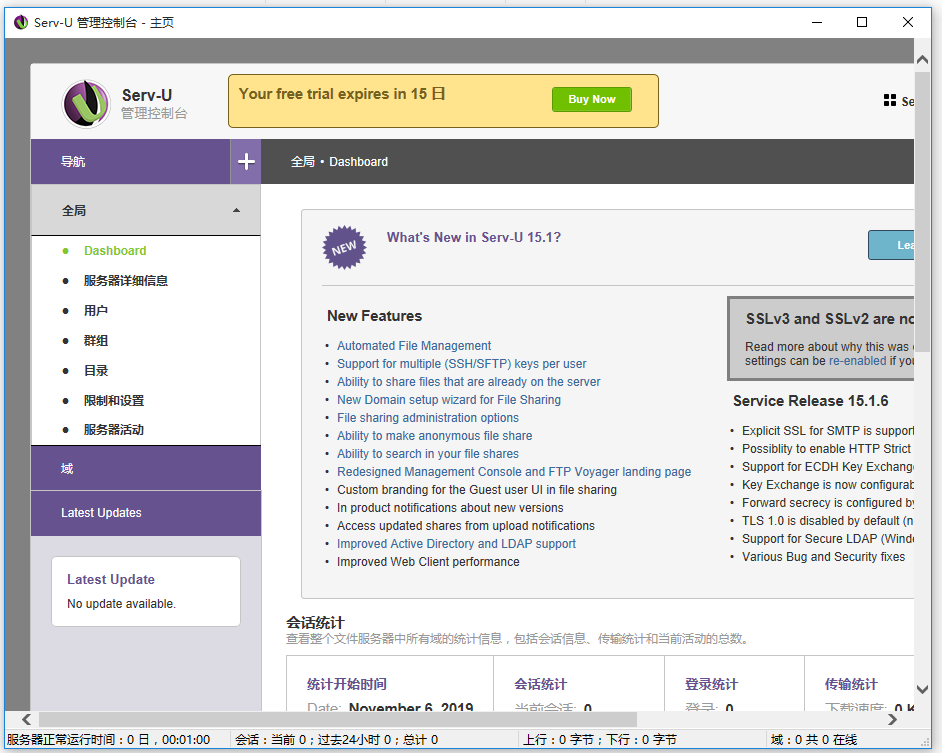Select 群组 in the navigation panel
942x753 pixels.
pos(95,340)
